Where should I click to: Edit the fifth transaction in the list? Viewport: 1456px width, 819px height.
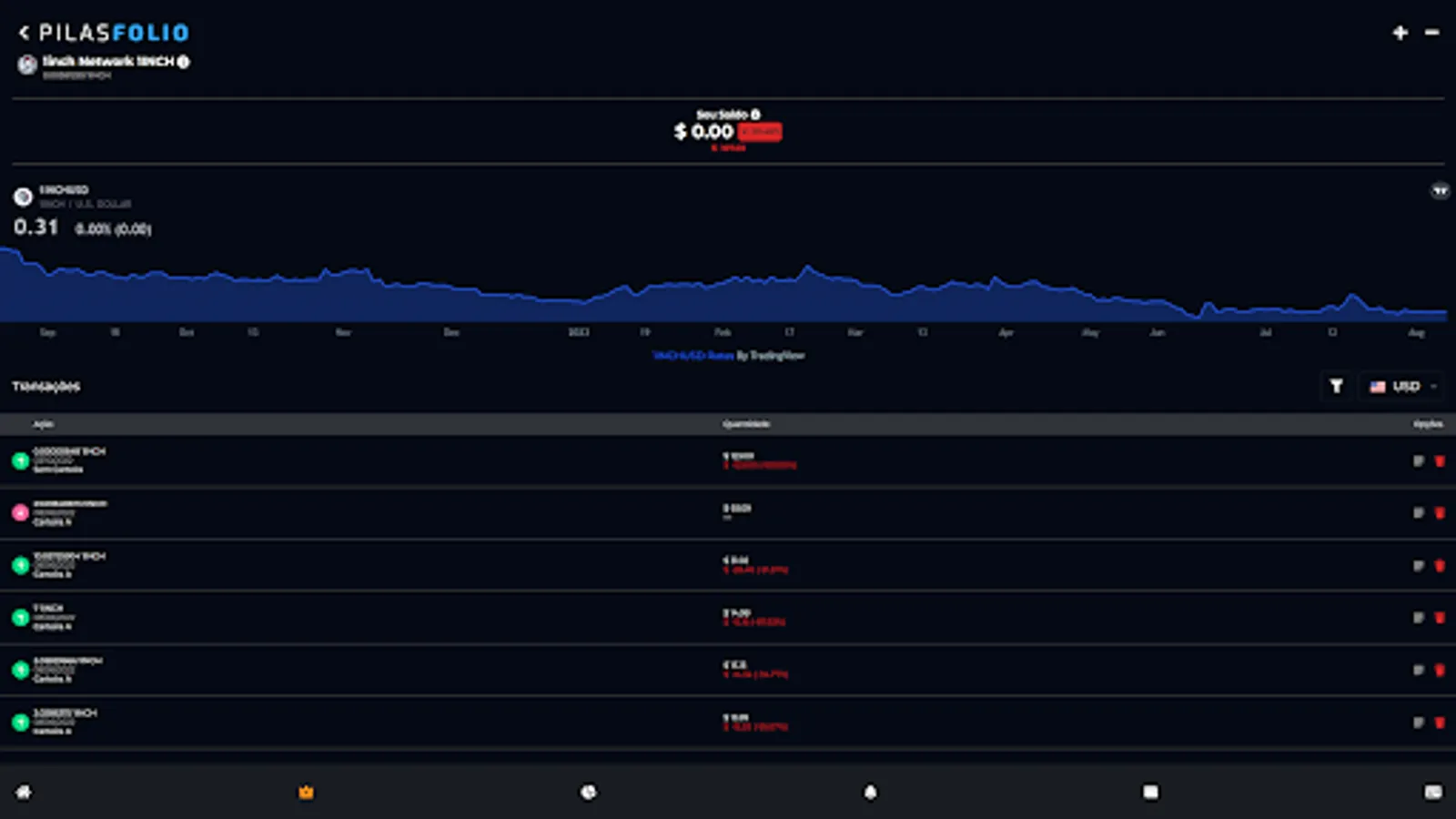click(x=1419, y=671)
